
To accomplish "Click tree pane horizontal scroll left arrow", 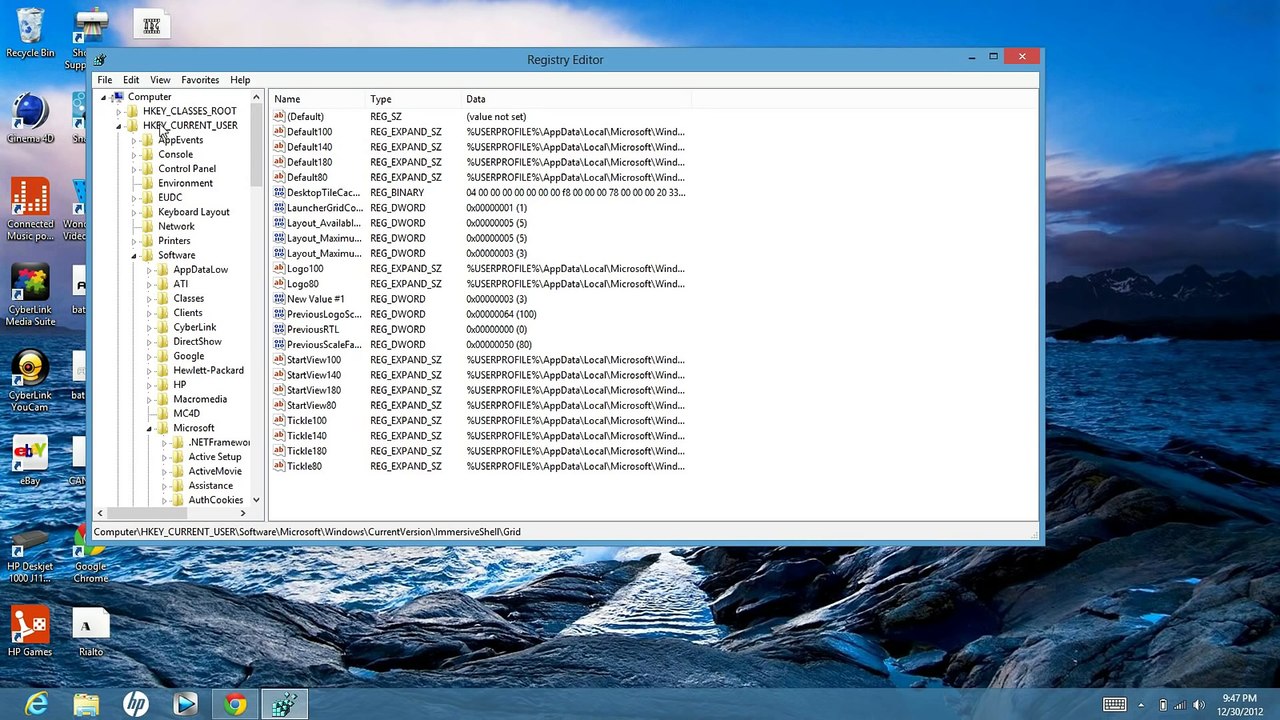I will point(100,513).
